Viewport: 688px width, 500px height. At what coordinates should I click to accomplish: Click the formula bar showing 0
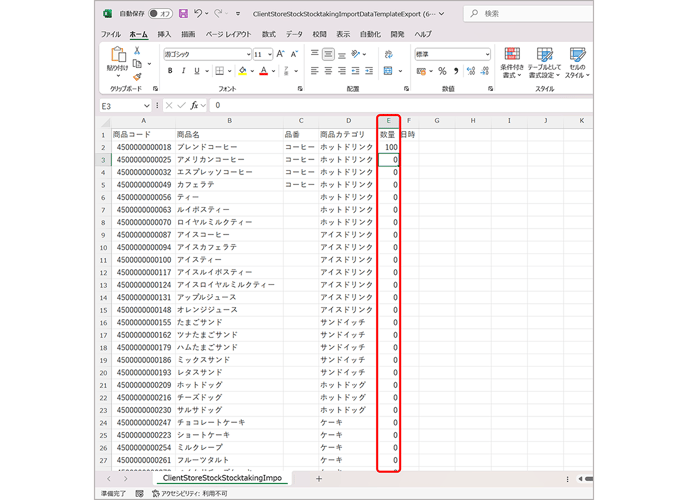[x=401, y=105]
